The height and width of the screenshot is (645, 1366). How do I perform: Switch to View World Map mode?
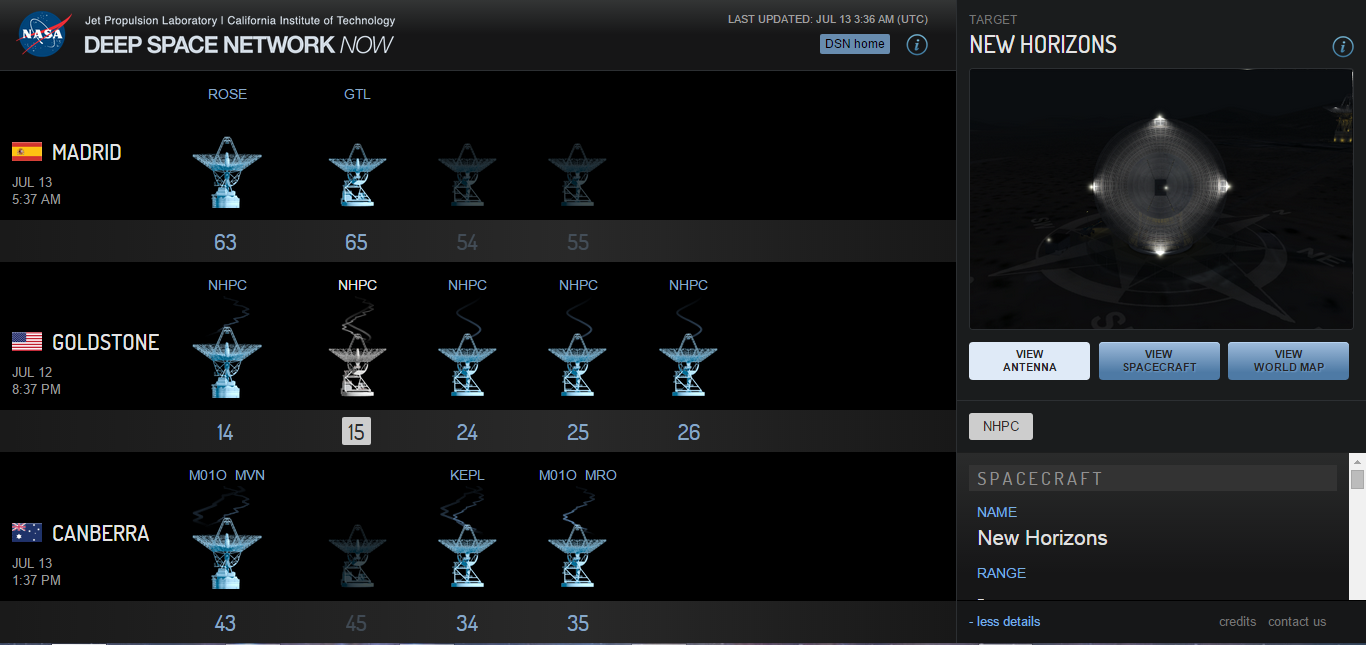[x=1288, y=361]
